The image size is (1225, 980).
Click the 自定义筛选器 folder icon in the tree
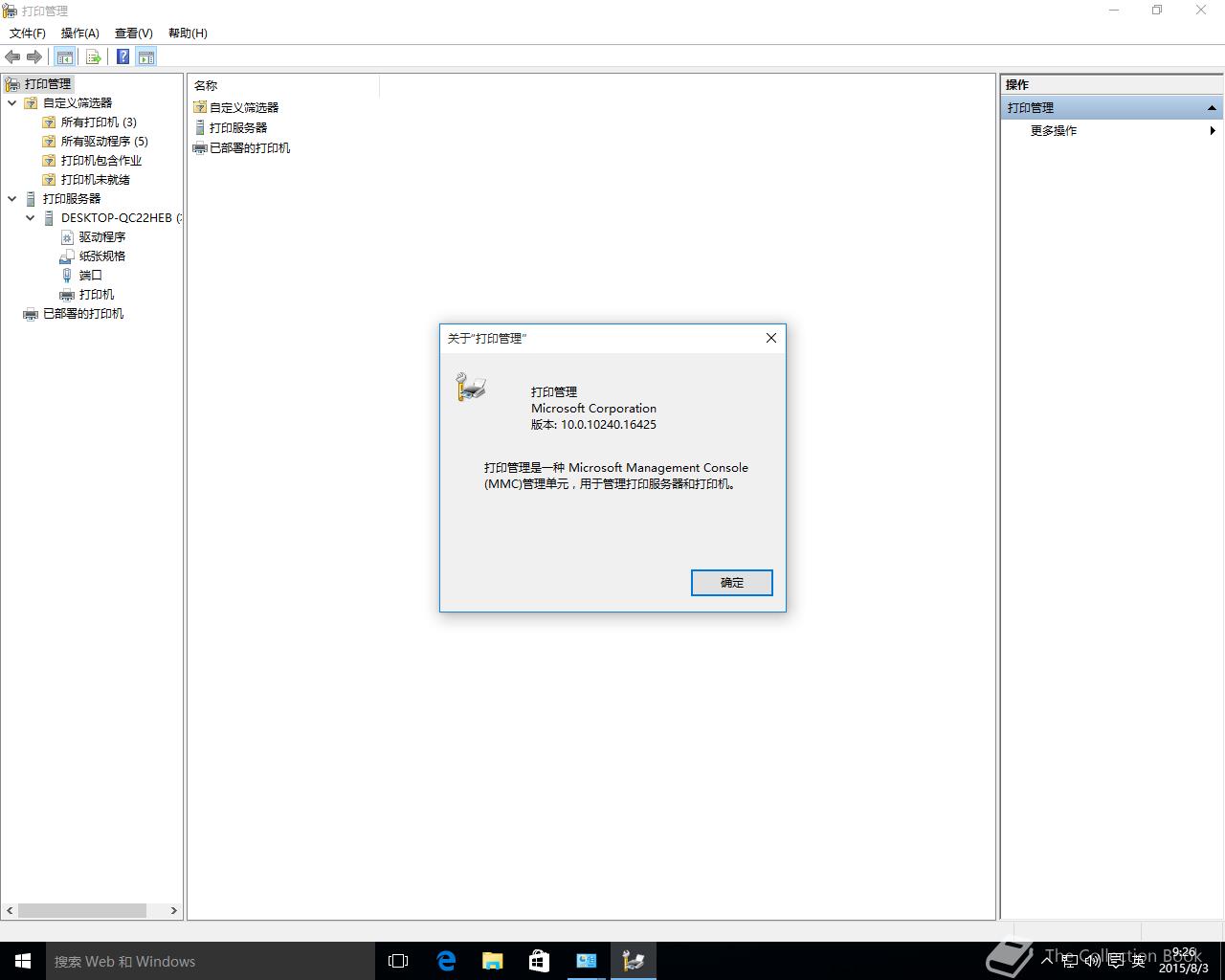(31, 102)
